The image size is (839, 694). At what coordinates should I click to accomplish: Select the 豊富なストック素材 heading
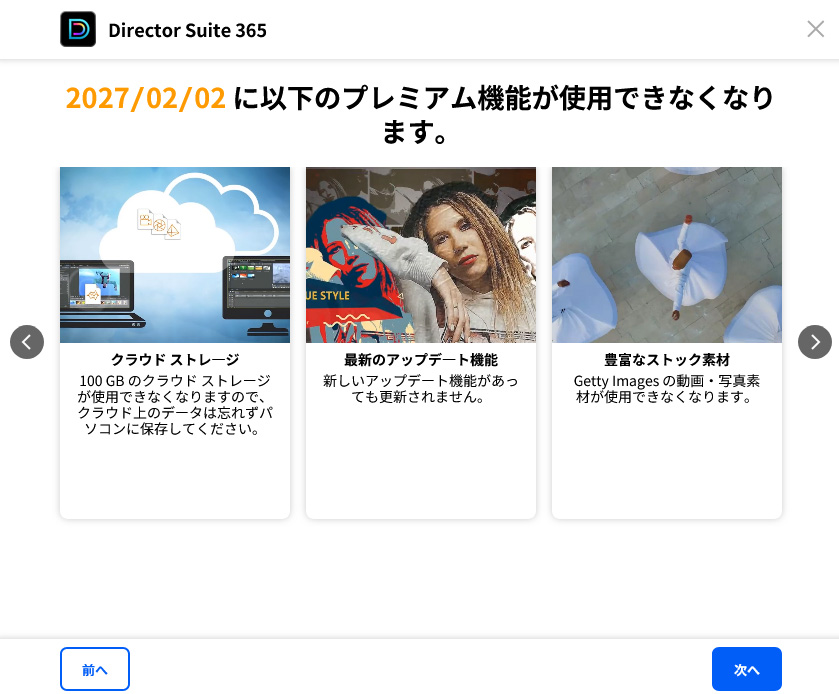click(666, 359)
